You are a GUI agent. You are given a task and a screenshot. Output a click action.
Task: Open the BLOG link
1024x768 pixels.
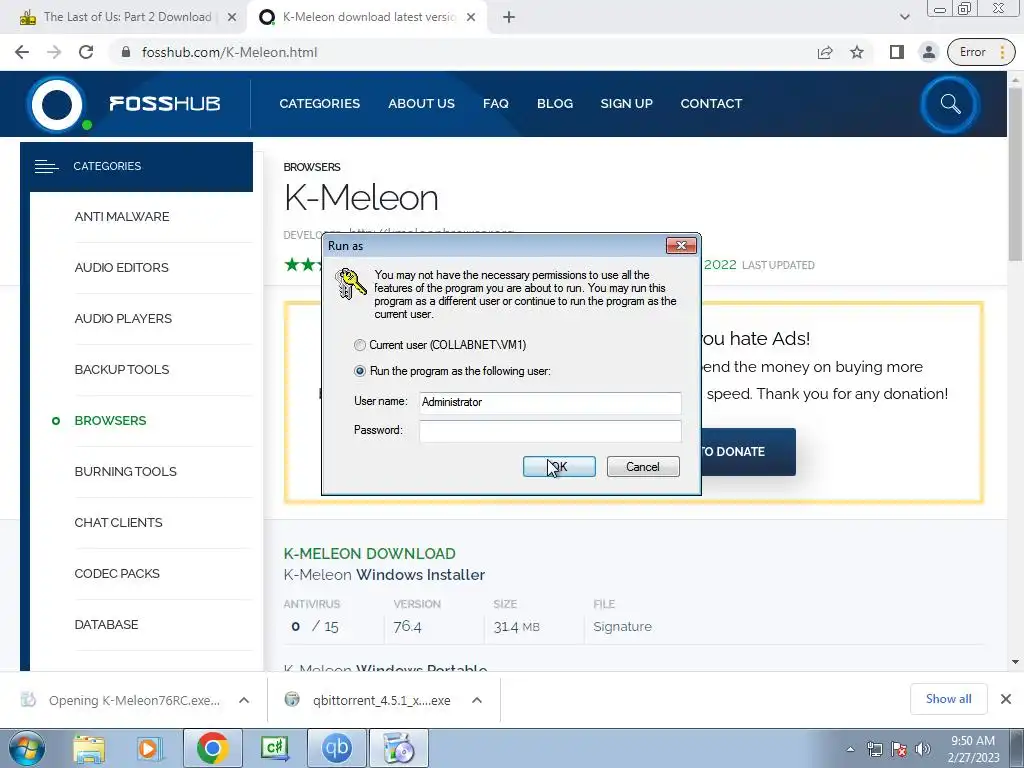pos(554,103)
